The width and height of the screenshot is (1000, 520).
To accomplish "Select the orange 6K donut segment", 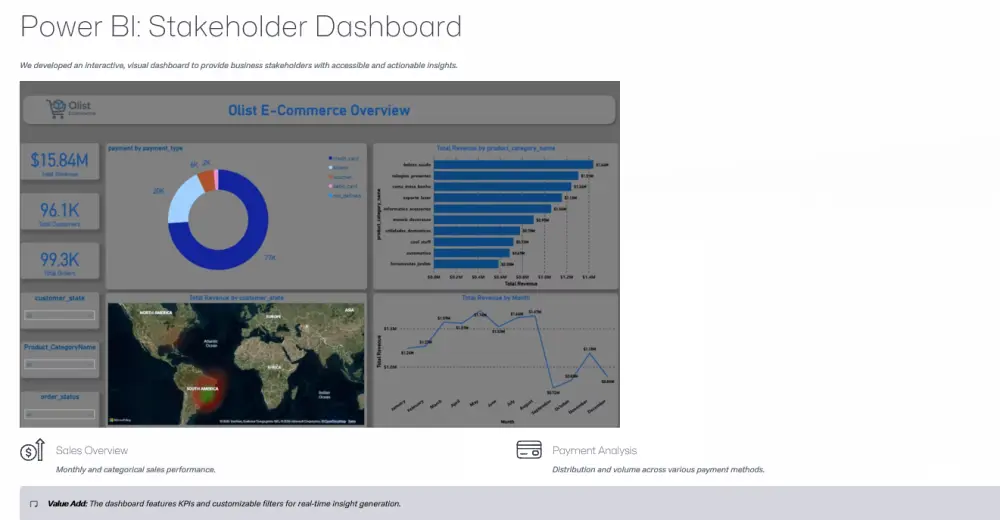I will point(207,180).
